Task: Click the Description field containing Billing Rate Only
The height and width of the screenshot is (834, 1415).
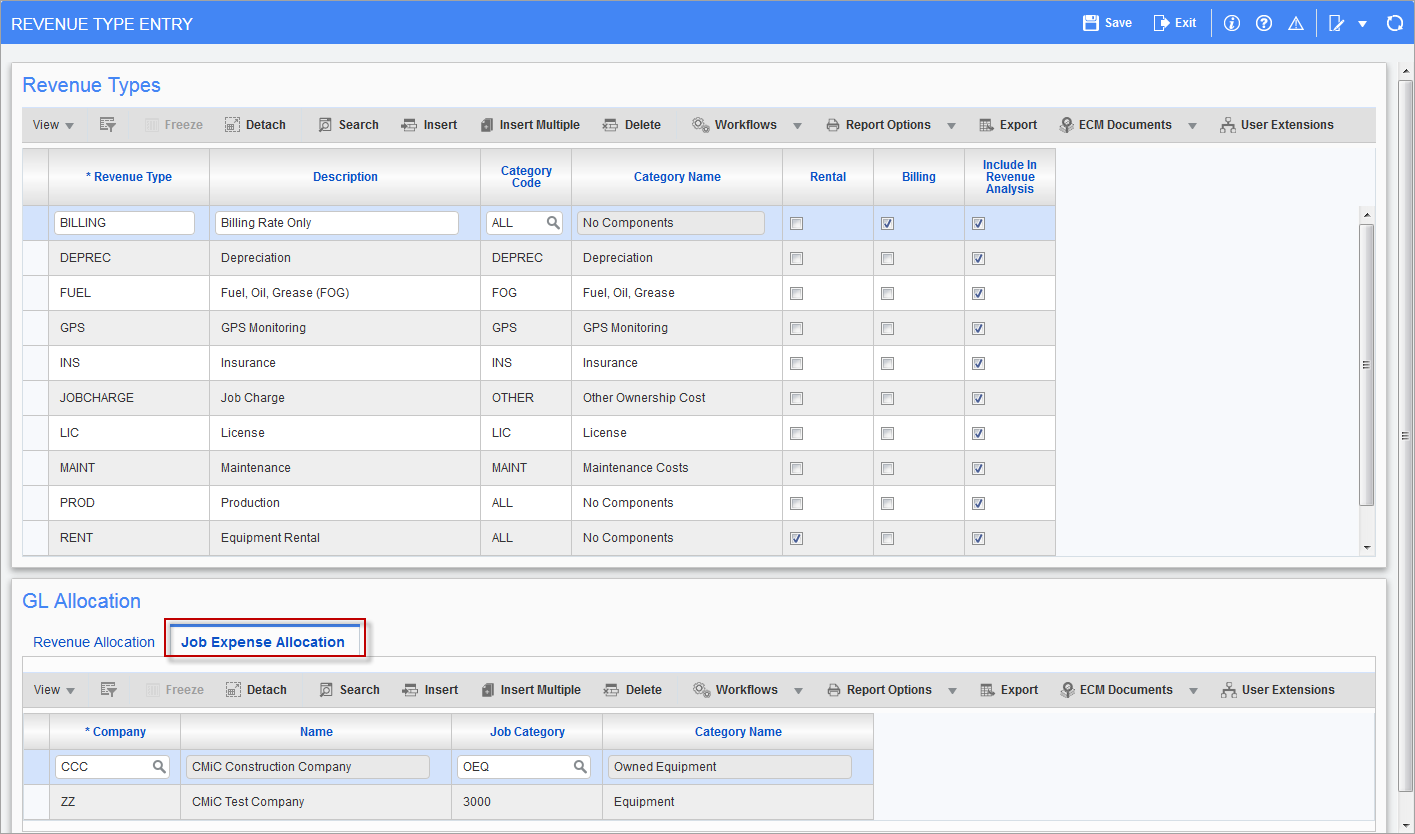Action: (336, 223)
